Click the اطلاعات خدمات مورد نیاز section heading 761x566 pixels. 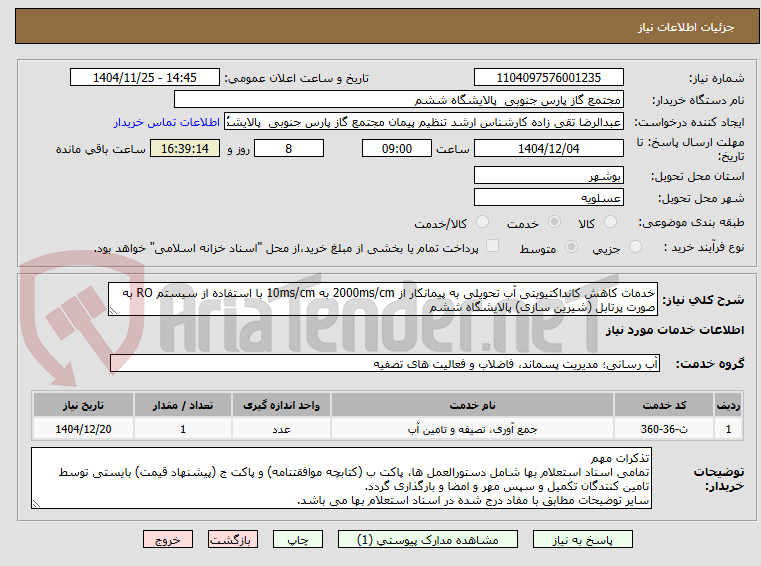pos(675,330)
